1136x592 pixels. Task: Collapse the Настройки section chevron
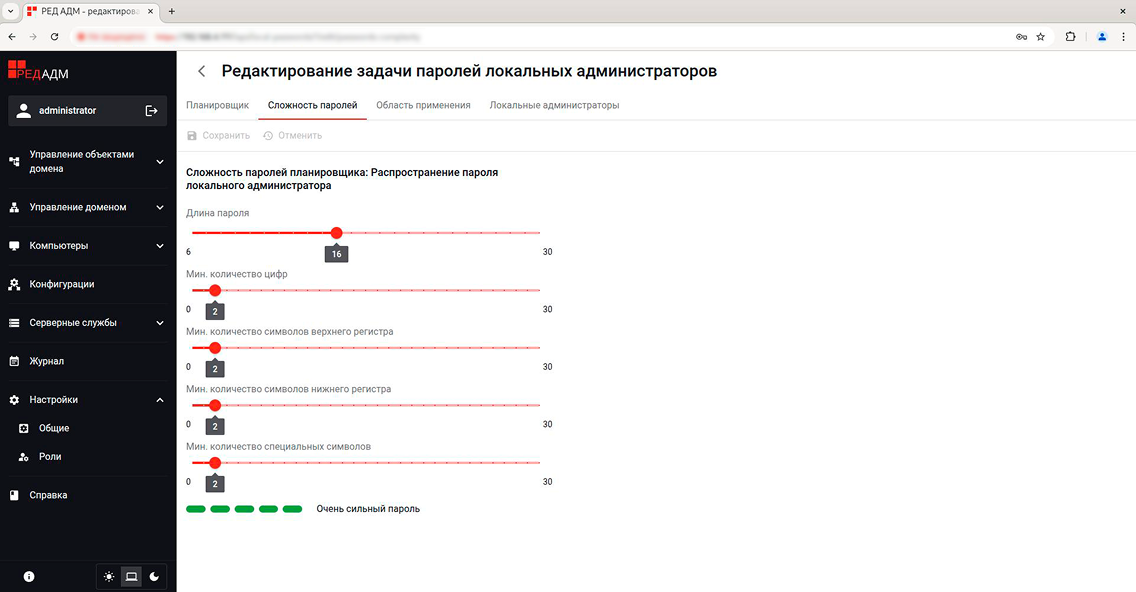(x=160, y=400)
